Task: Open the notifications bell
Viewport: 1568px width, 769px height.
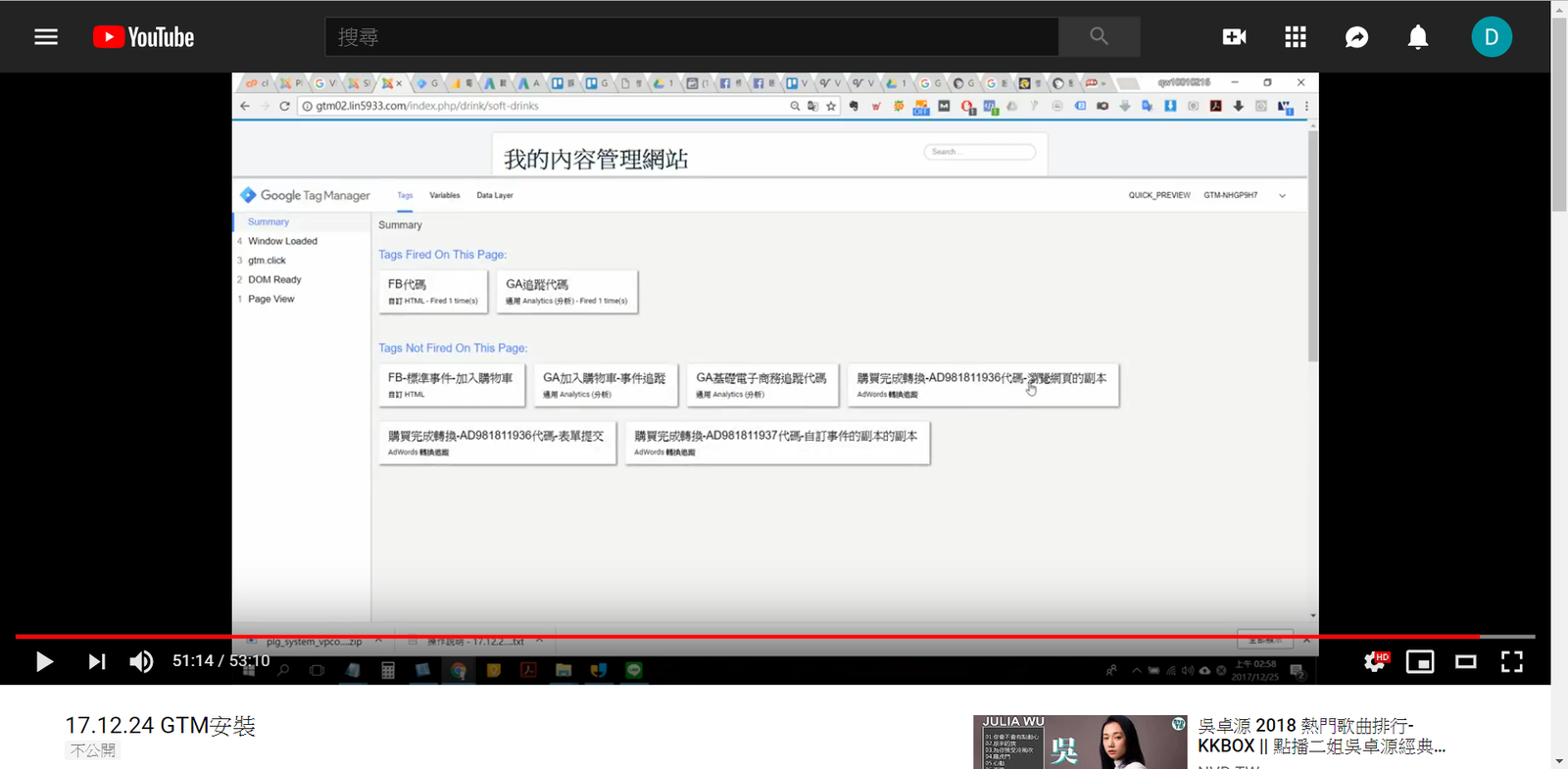Action: [x=1417, y=37]
